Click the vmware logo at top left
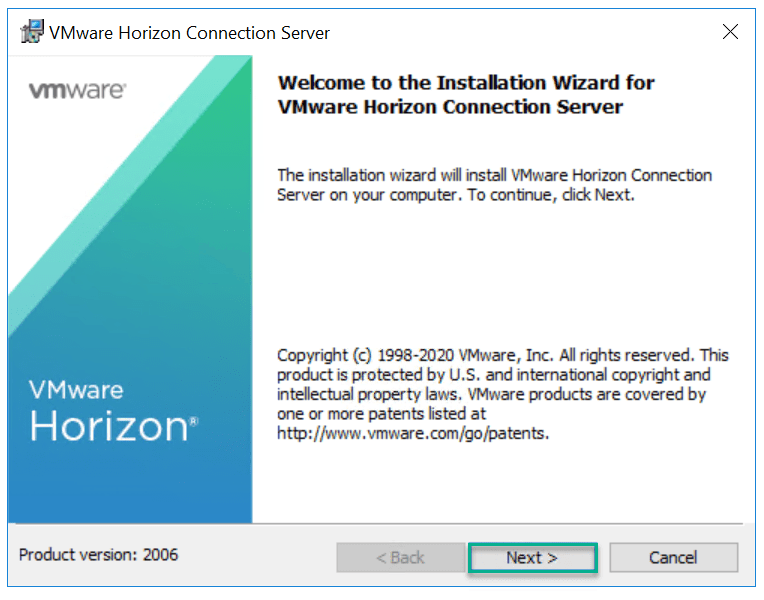This screenshot has height=600, width=764. [77, 91]
